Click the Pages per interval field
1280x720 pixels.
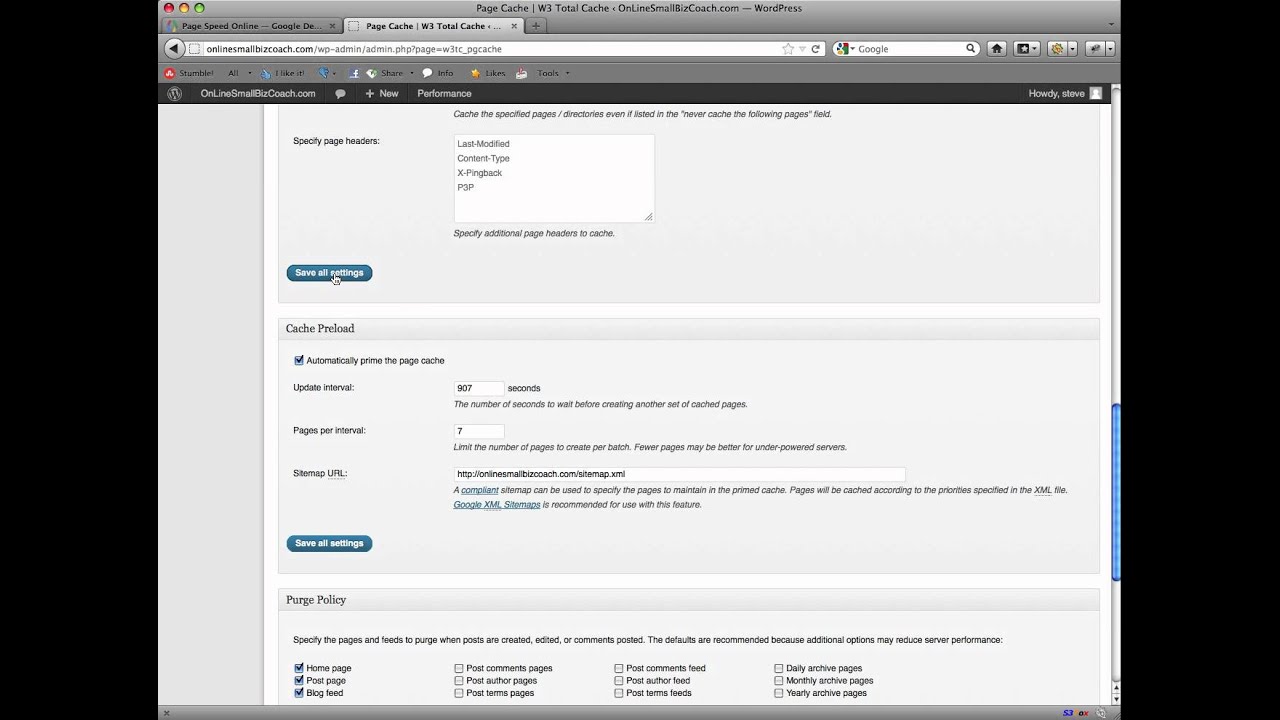[x=479, y=431]
